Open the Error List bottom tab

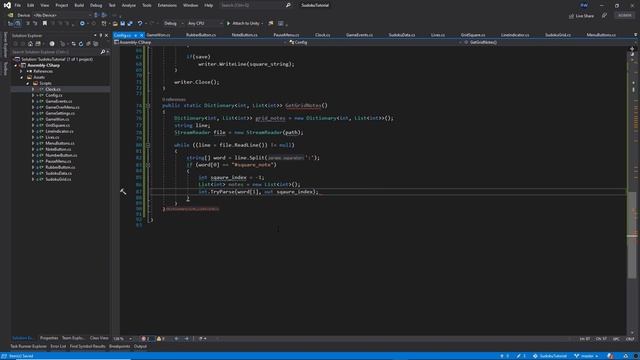click(x=58, y=347)
